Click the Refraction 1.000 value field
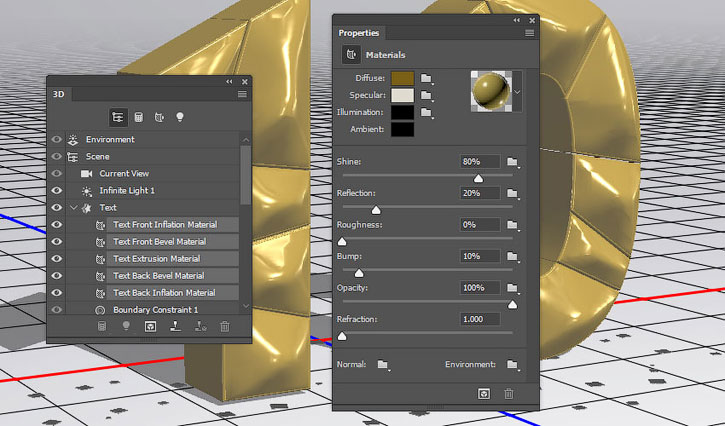Viewport: 725px width, 426px height. (480, 319)
